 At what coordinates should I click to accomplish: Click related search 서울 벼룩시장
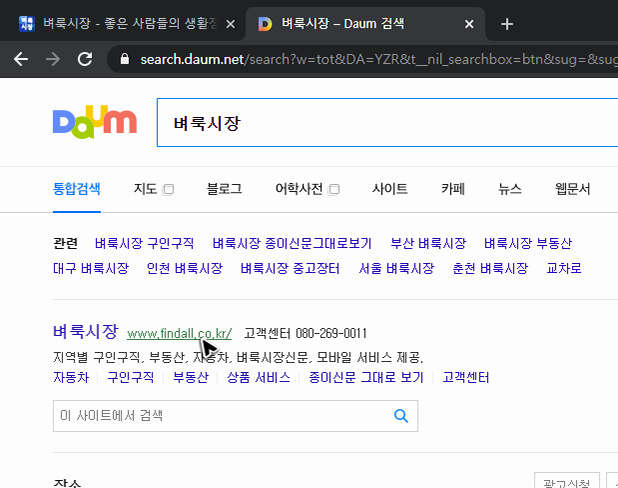click(396, 268)
